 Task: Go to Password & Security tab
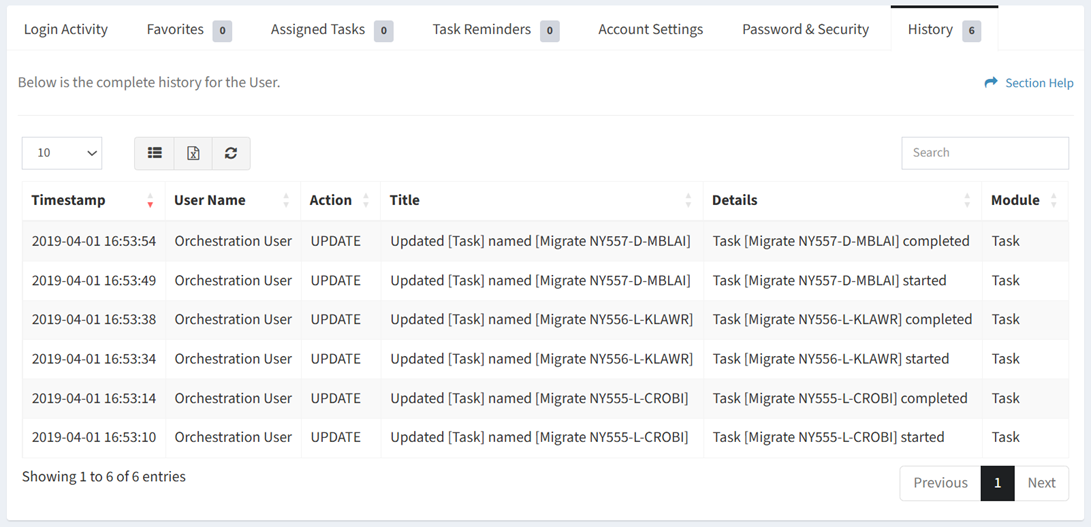point(806,29)
